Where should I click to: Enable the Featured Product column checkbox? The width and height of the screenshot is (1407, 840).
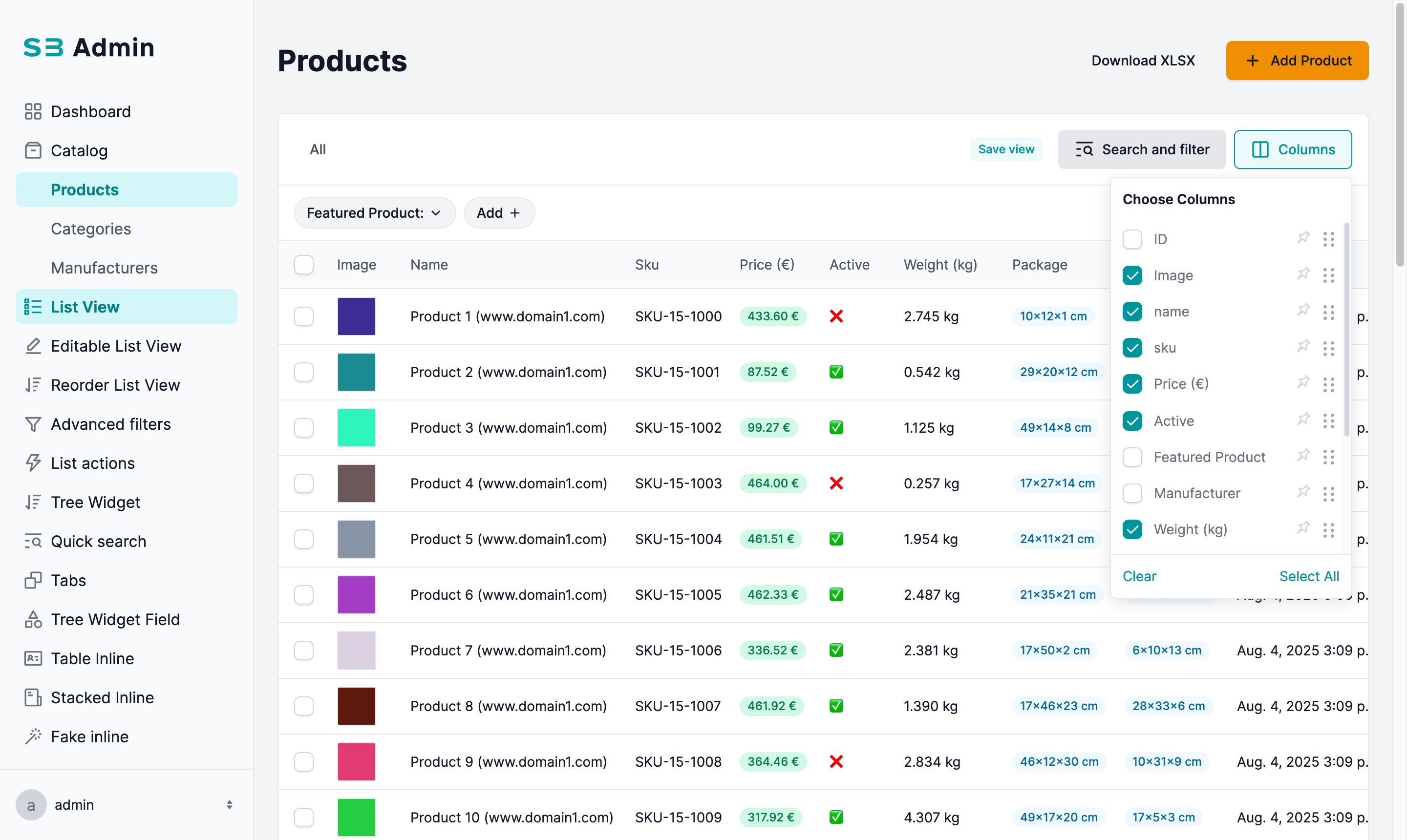(x=1132, y=457)
